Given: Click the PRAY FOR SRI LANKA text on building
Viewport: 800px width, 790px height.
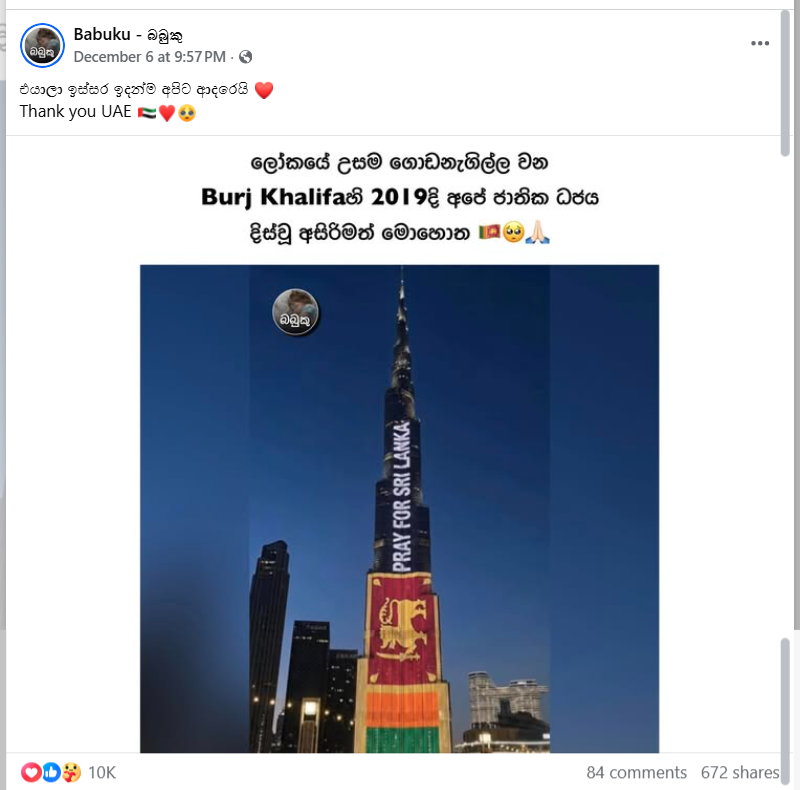Looking at the screenshot, I should (x=402, y=496).
